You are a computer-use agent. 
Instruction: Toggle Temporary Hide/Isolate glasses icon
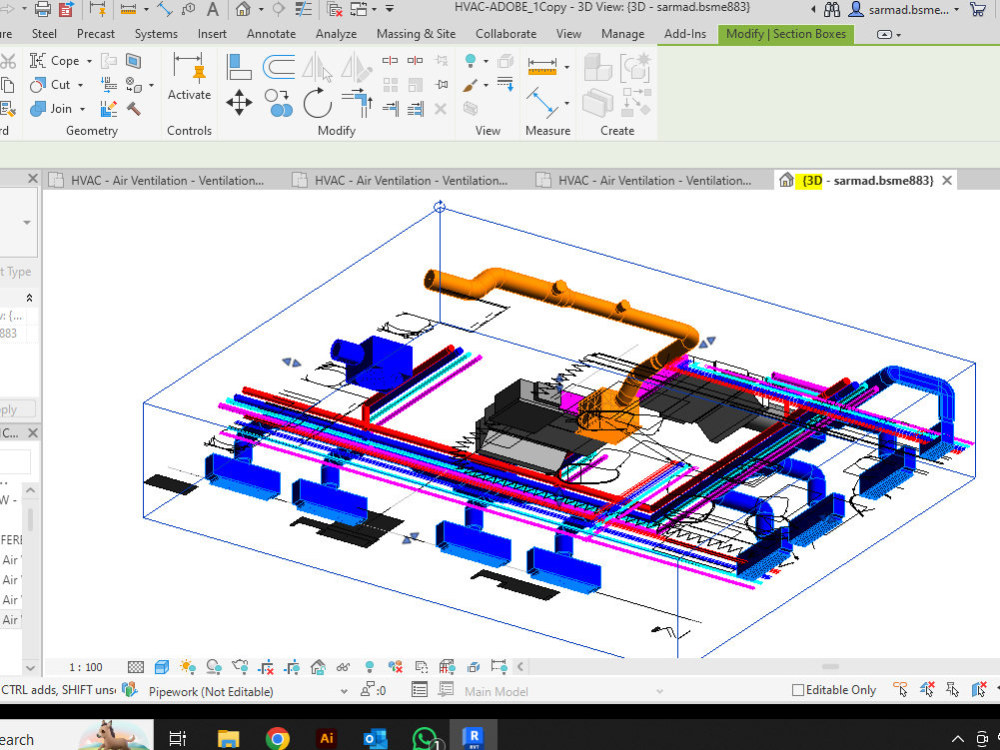pyautogui.click(x=343, y=667)
